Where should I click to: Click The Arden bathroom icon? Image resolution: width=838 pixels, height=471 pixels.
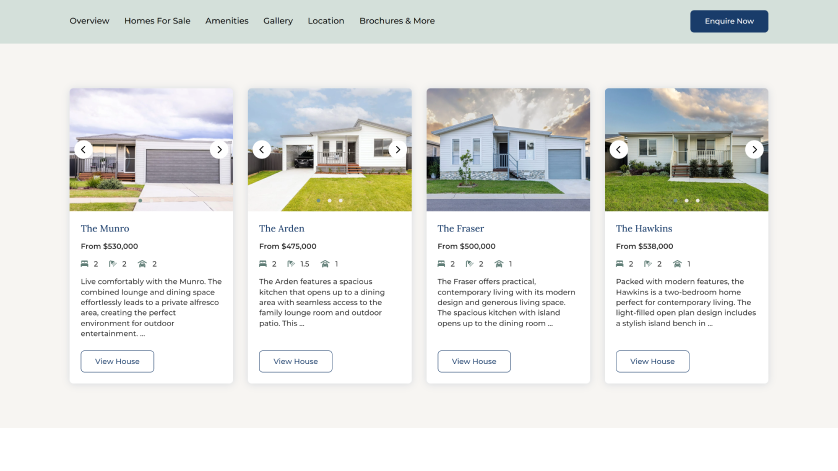(x=291, y=264)
